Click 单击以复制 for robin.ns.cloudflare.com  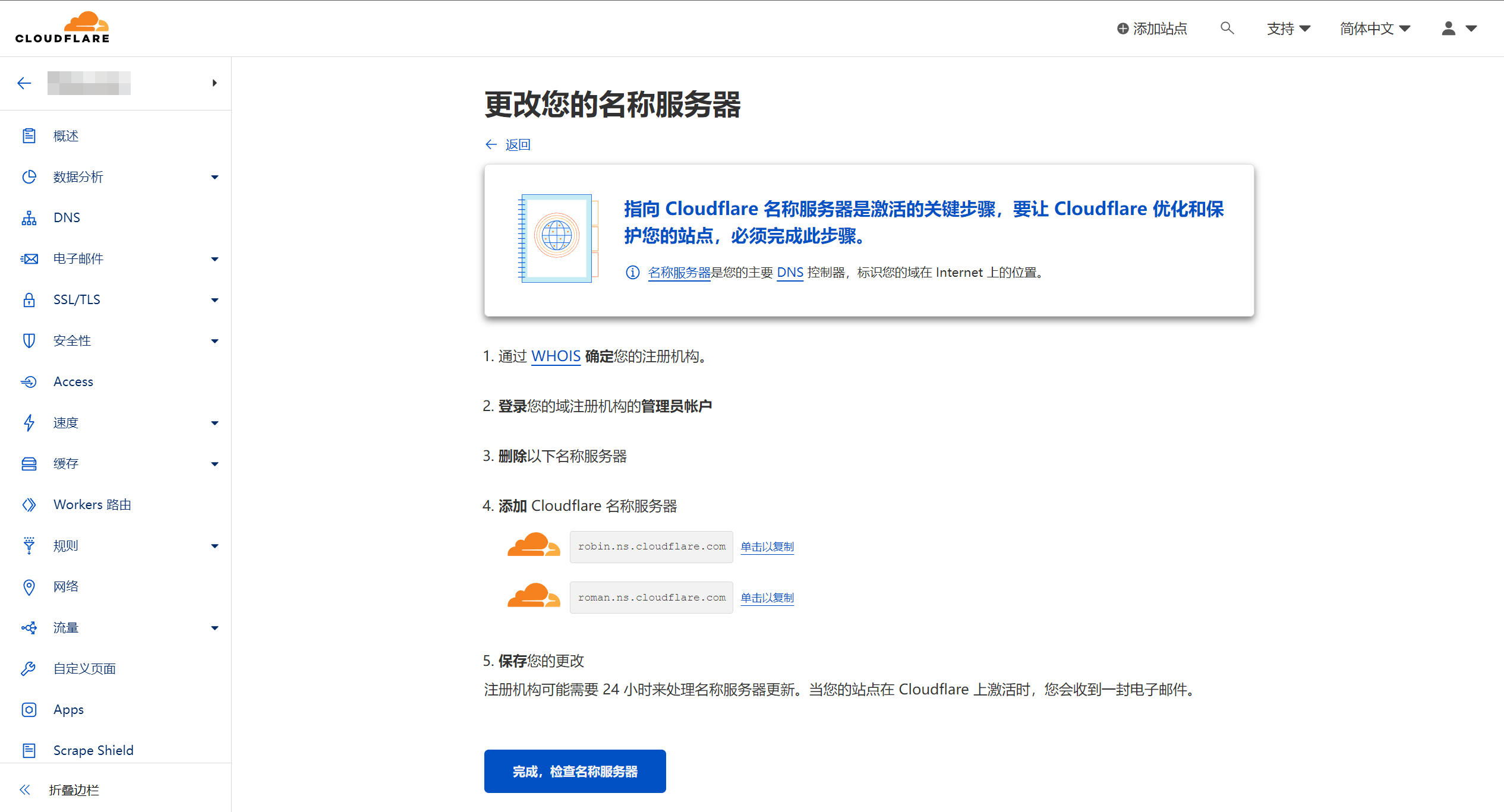coord(770,545)
